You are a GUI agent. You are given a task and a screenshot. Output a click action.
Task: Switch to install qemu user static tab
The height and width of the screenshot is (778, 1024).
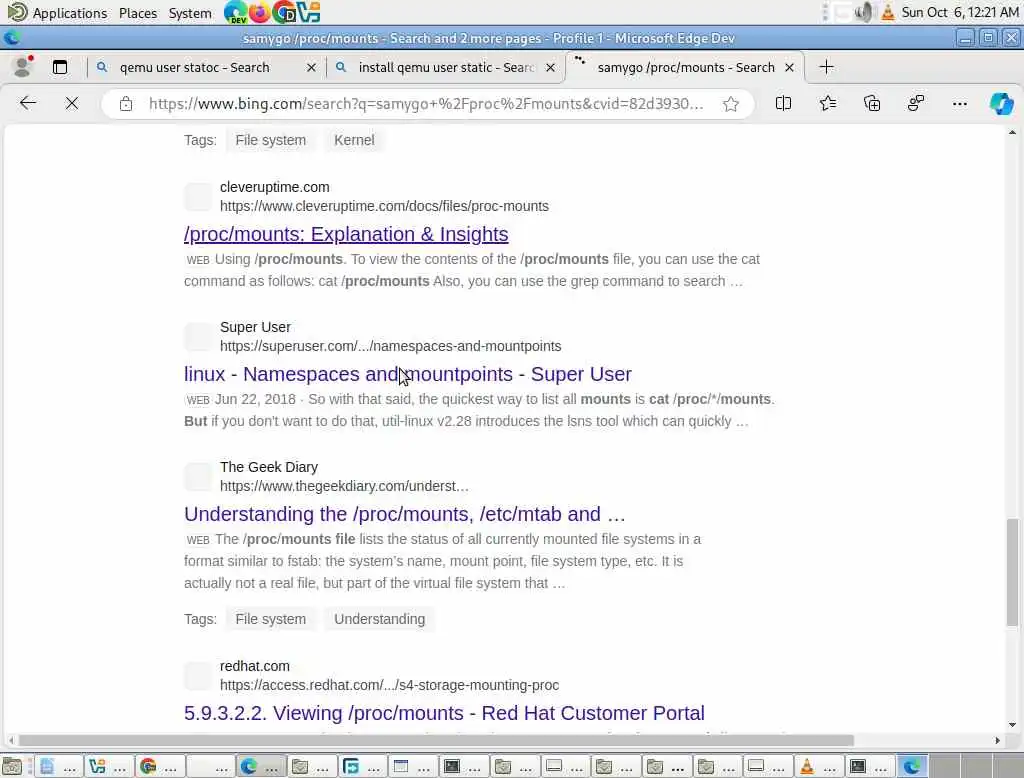click(x=446, y=67)
